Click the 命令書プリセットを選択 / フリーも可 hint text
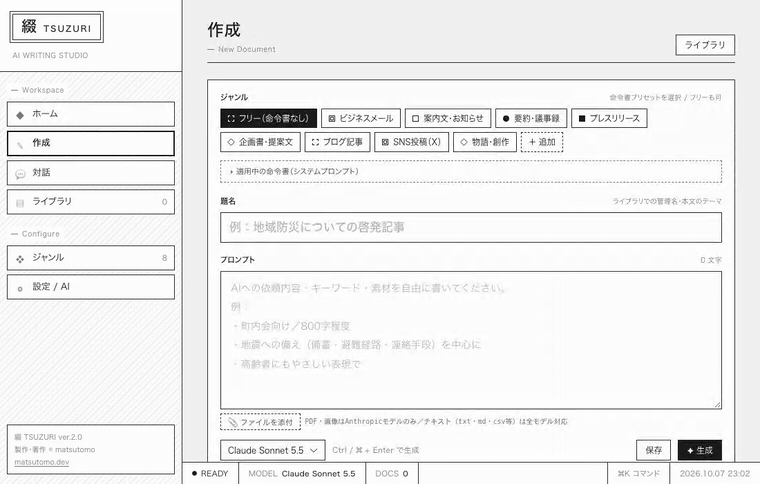Viewport: 760px width, 484px height. [665, 97]
